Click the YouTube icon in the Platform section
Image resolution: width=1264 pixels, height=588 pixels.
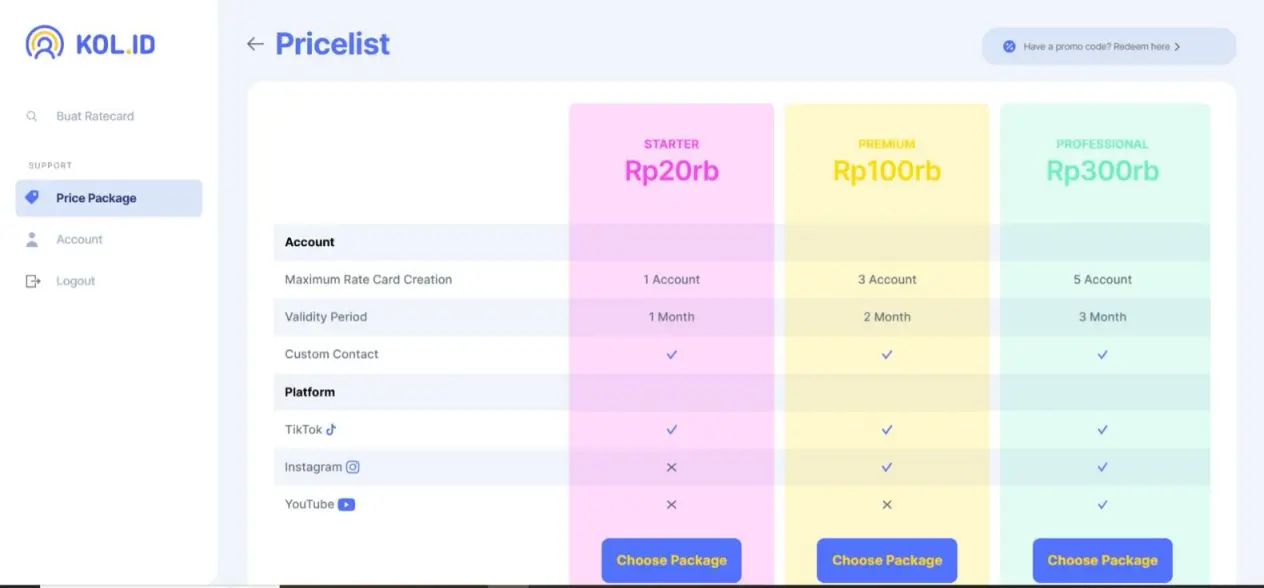pyautogui.click(x=347, y=504)
